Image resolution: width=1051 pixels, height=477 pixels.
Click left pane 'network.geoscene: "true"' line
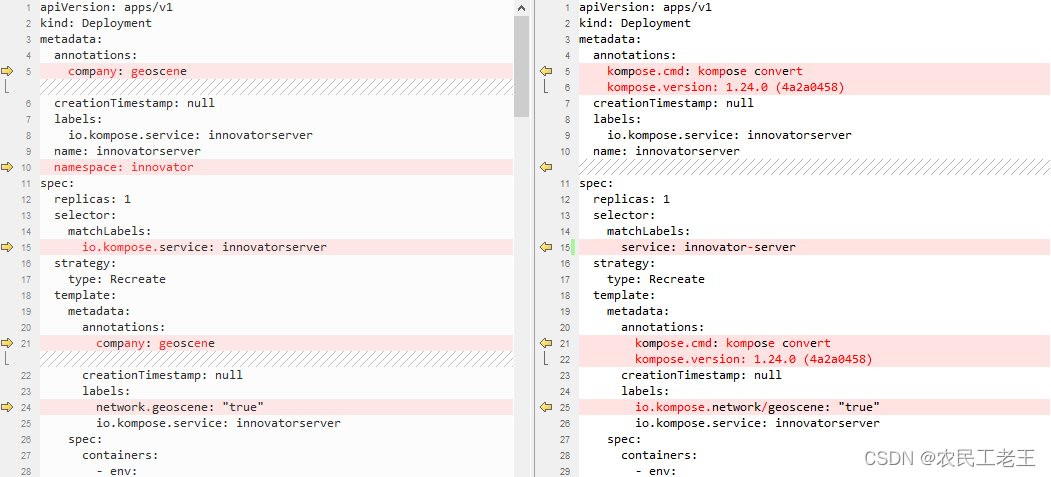pos(180,407)
